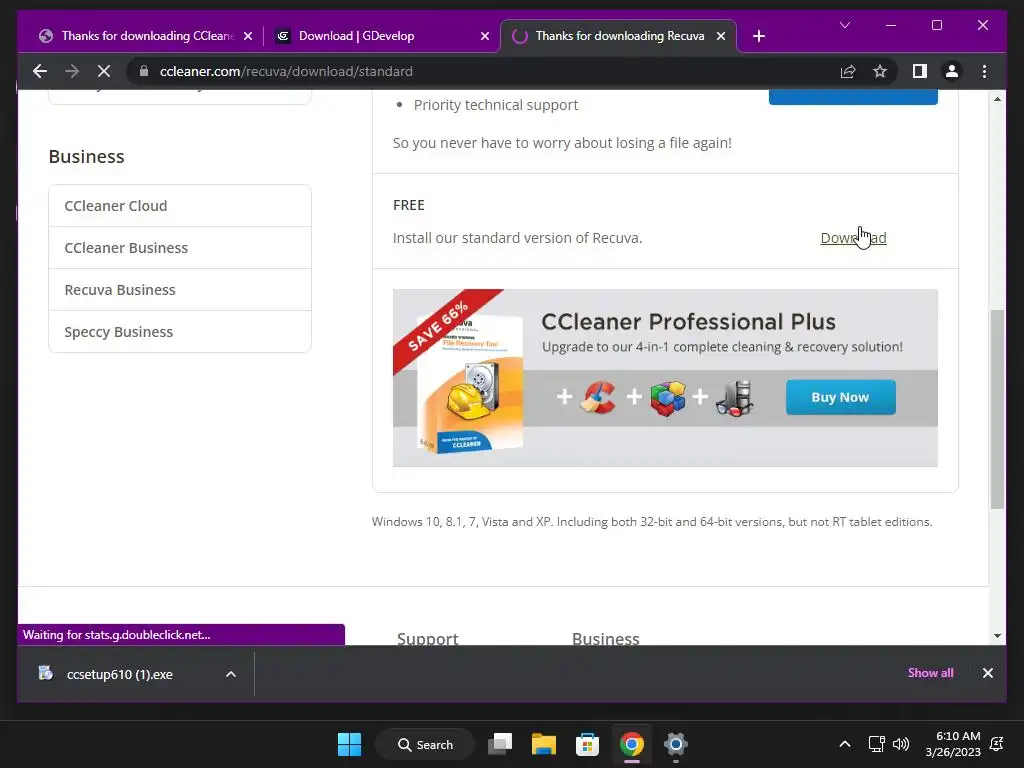Open the tab search dropdown chevron

844,25
